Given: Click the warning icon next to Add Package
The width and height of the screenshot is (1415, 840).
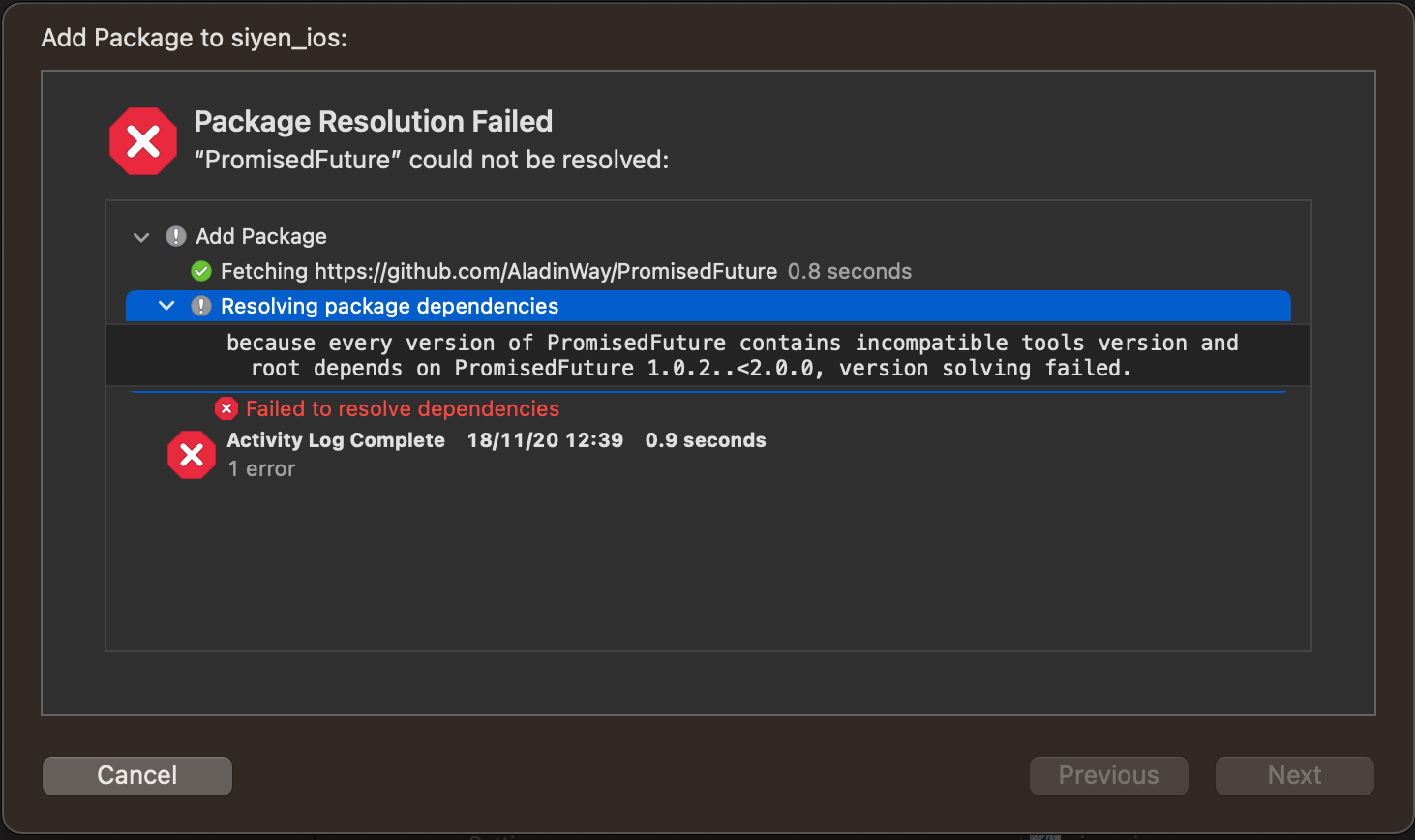Looking at the screenshot, I should tap(176, 236).
